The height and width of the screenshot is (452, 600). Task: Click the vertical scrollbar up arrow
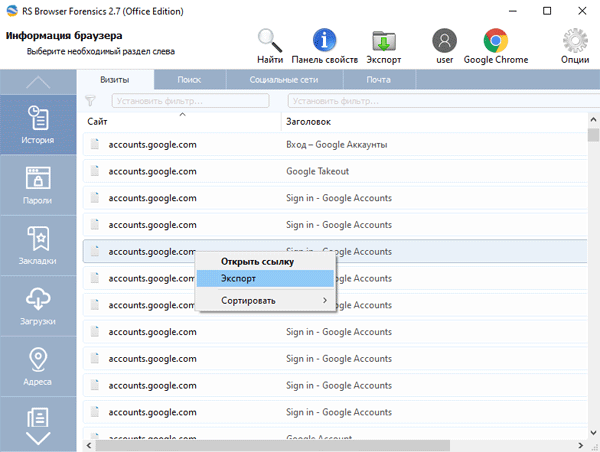pyautogui.click(x=593, y=120)
